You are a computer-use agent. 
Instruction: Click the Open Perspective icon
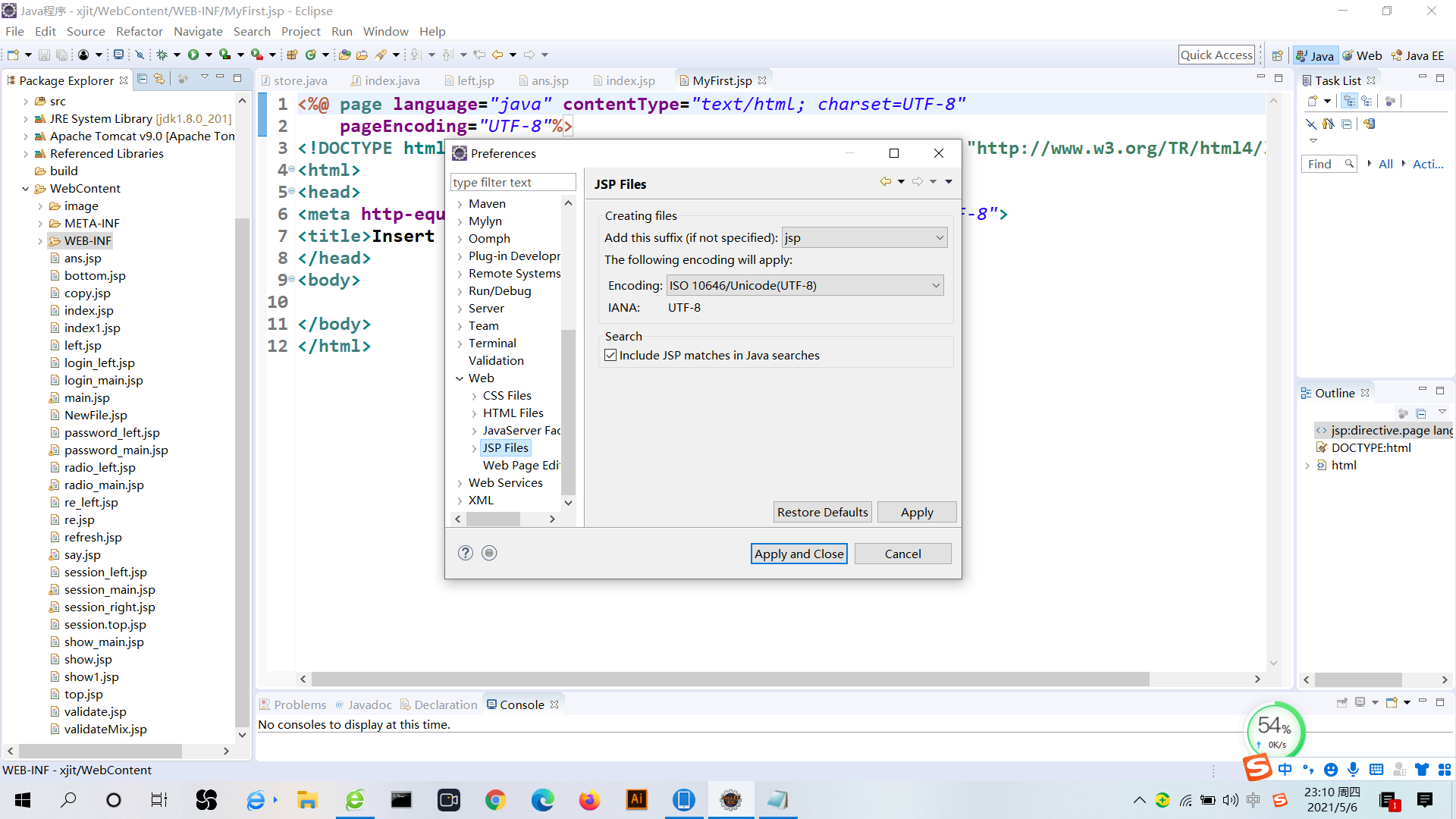click(x=1278, y=55)
